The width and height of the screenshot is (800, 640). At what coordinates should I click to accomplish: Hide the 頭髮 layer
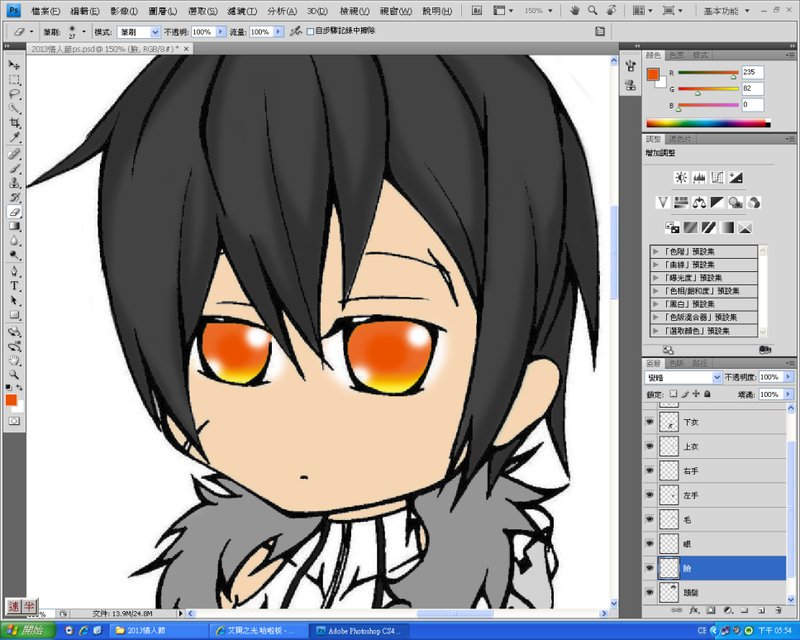pyautogui.click(x=649, y=593)
